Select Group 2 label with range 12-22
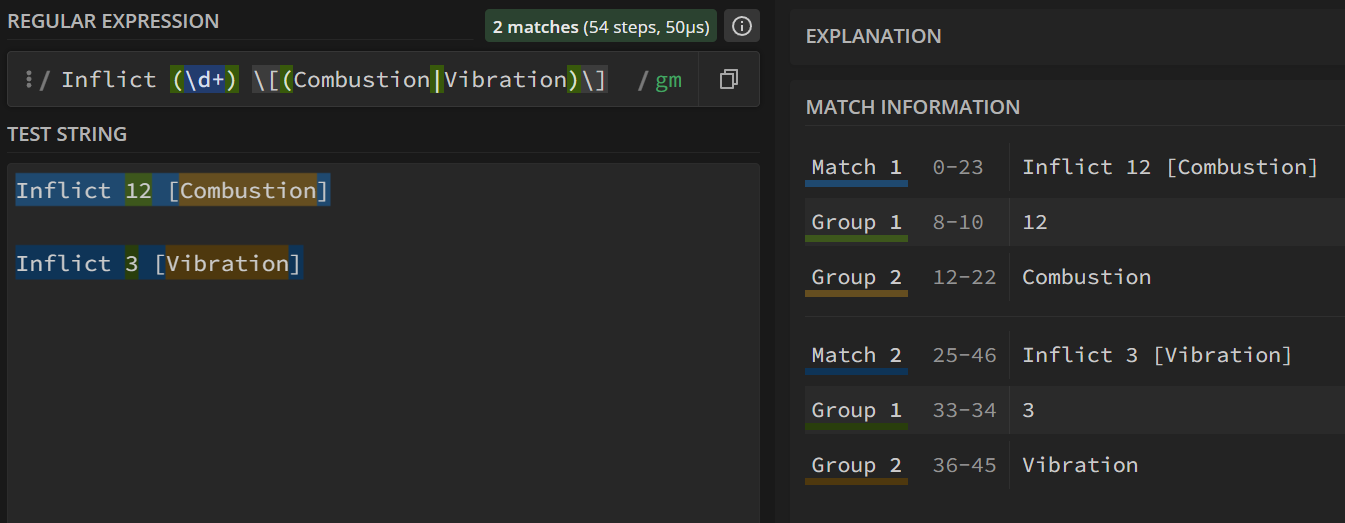This screenshot has width=1345, height=523. [856, 277]
